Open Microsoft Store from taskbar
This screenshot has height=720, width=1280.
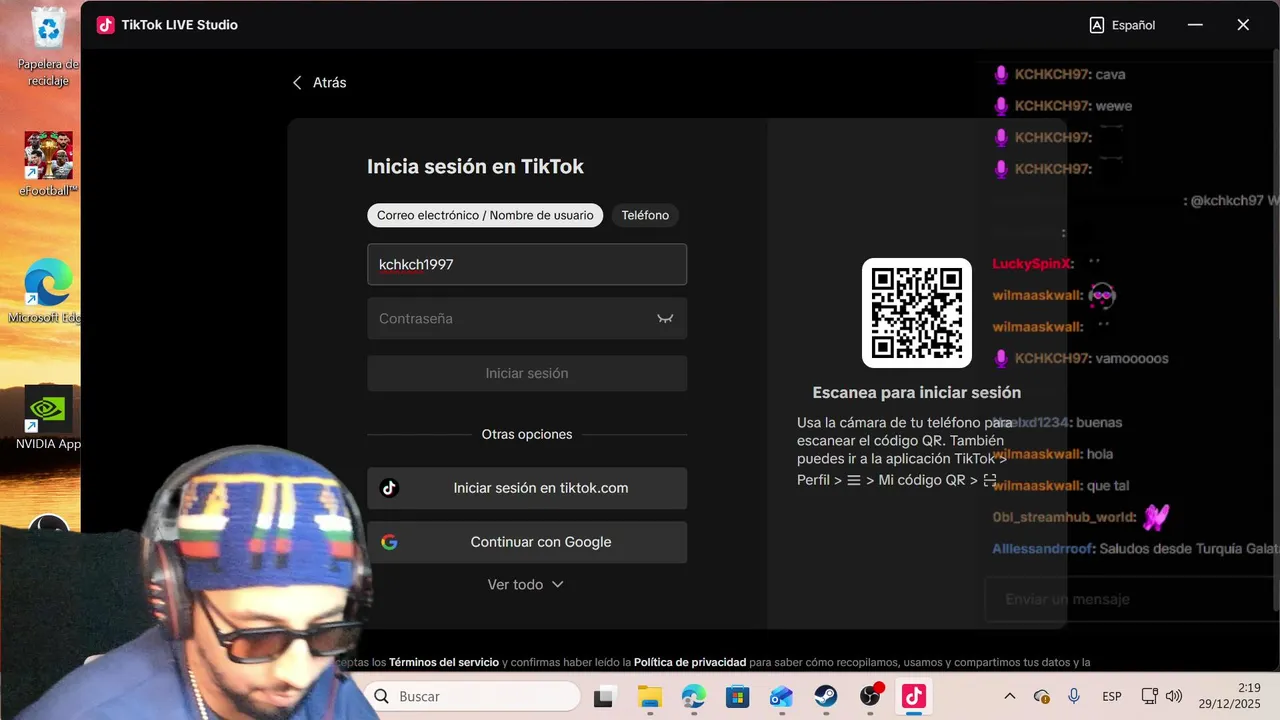pos(737,697)
